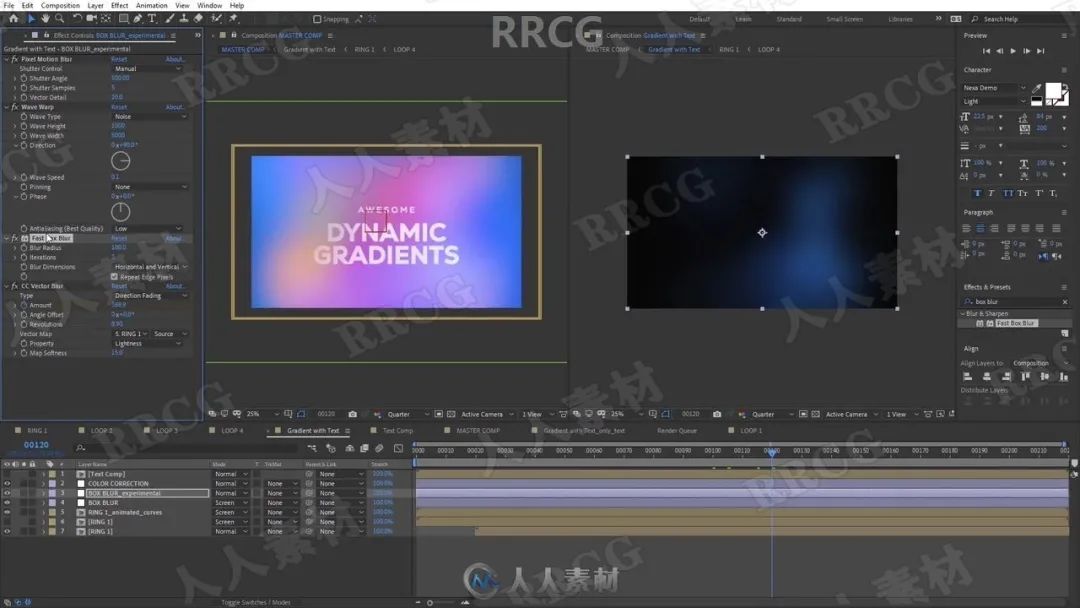Enable the Snapping checkbox
The height and width of the screenshot is (608, 1080).
317,19
